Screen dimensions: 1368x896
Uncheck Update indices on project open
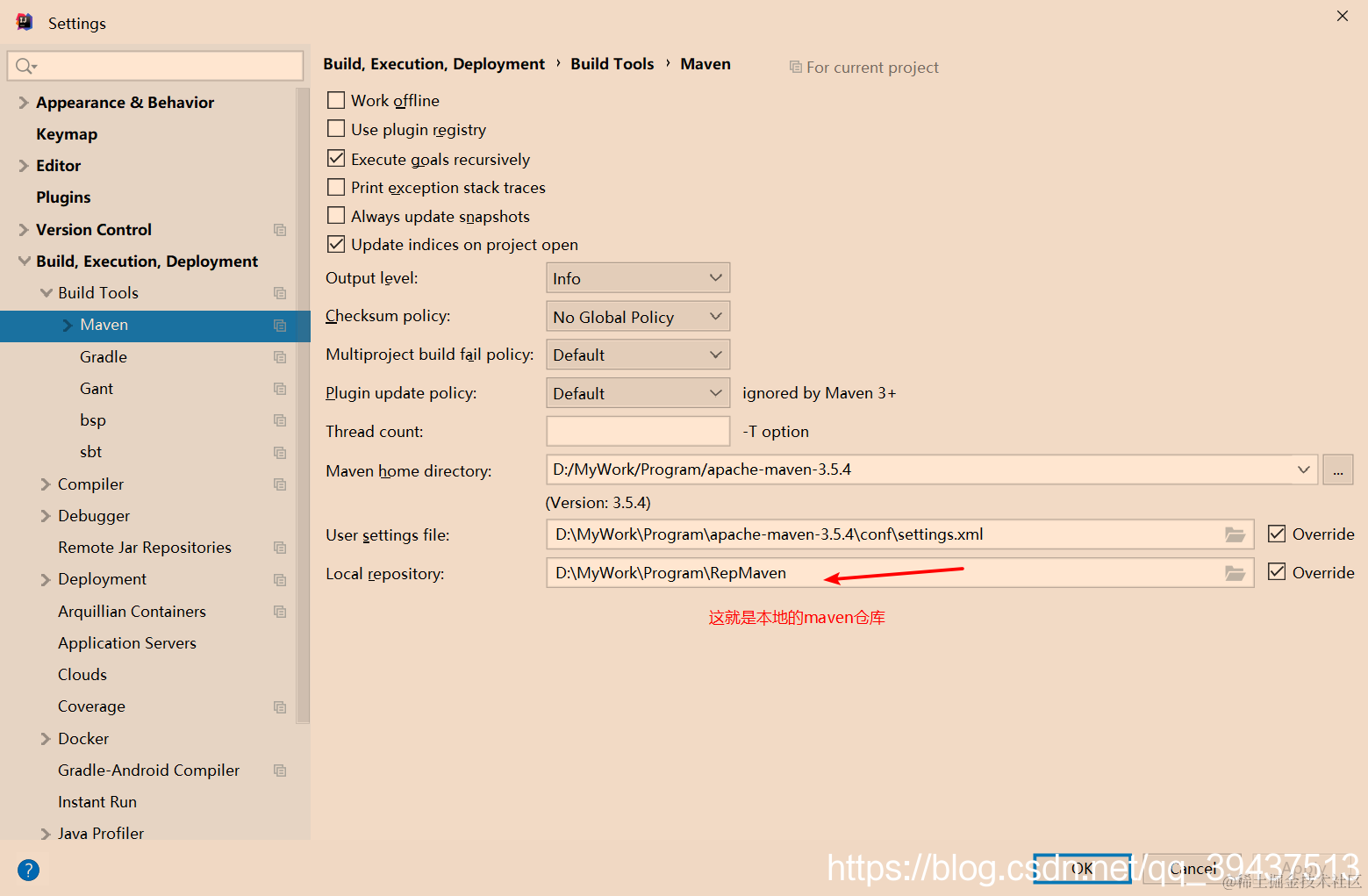pos(336,244)
